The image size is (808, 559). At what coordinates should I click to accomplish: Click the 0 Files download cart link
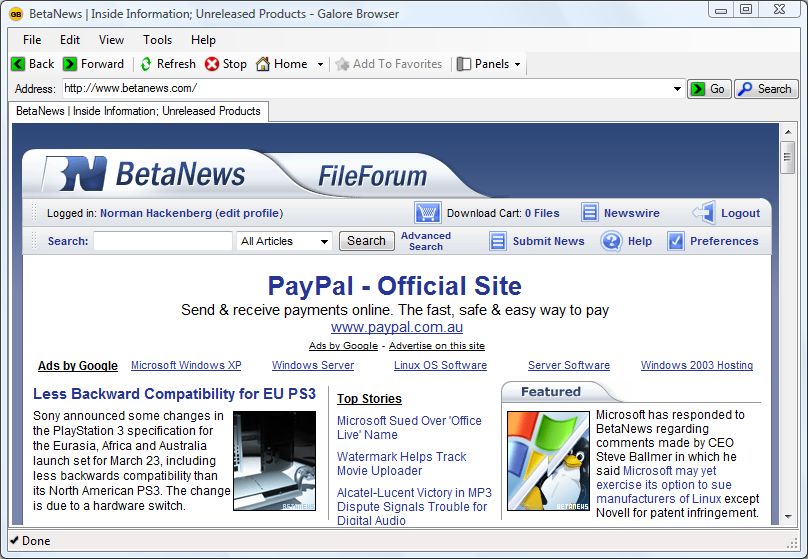click(542, 213)
